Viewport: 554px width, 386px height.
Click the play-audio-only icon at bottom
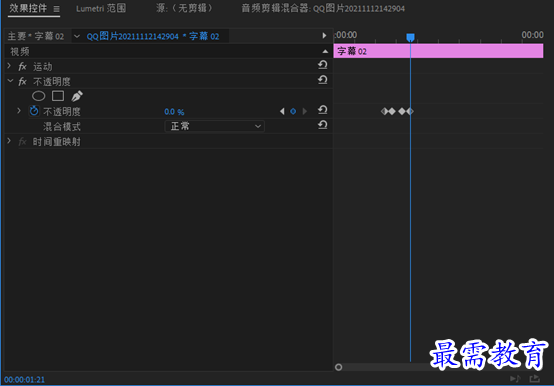pos(515,379)
